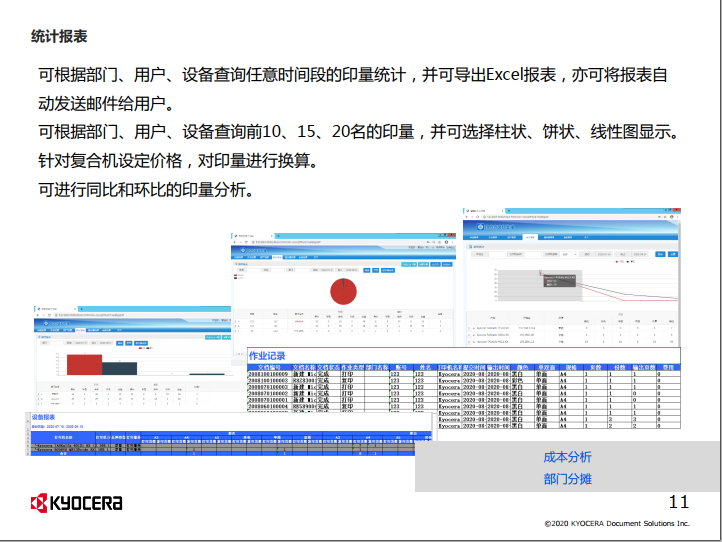
Task: Click the 成本分析 link
Action: 567,457
